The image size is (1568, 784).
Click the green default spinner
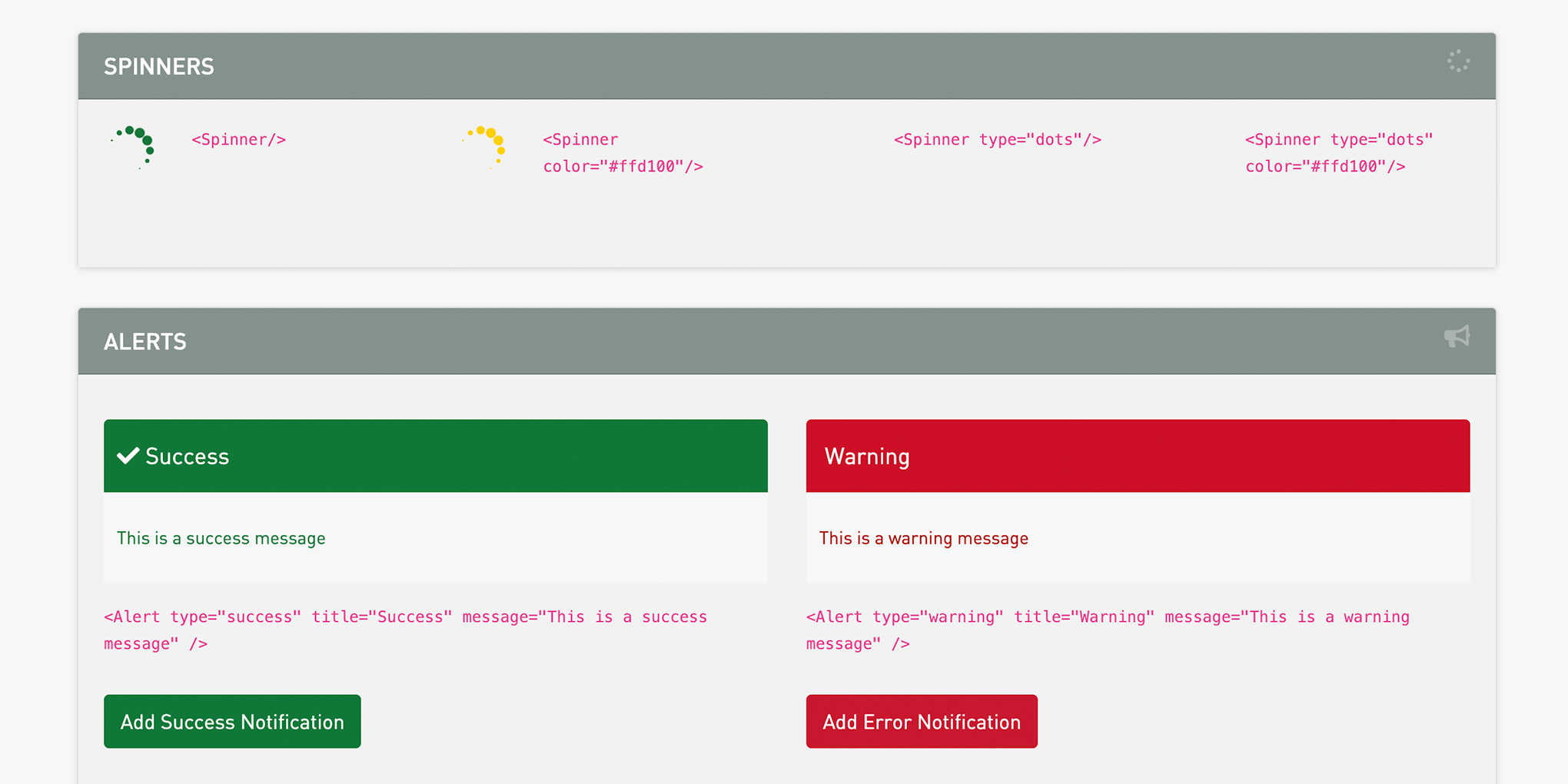pos(135,146)
